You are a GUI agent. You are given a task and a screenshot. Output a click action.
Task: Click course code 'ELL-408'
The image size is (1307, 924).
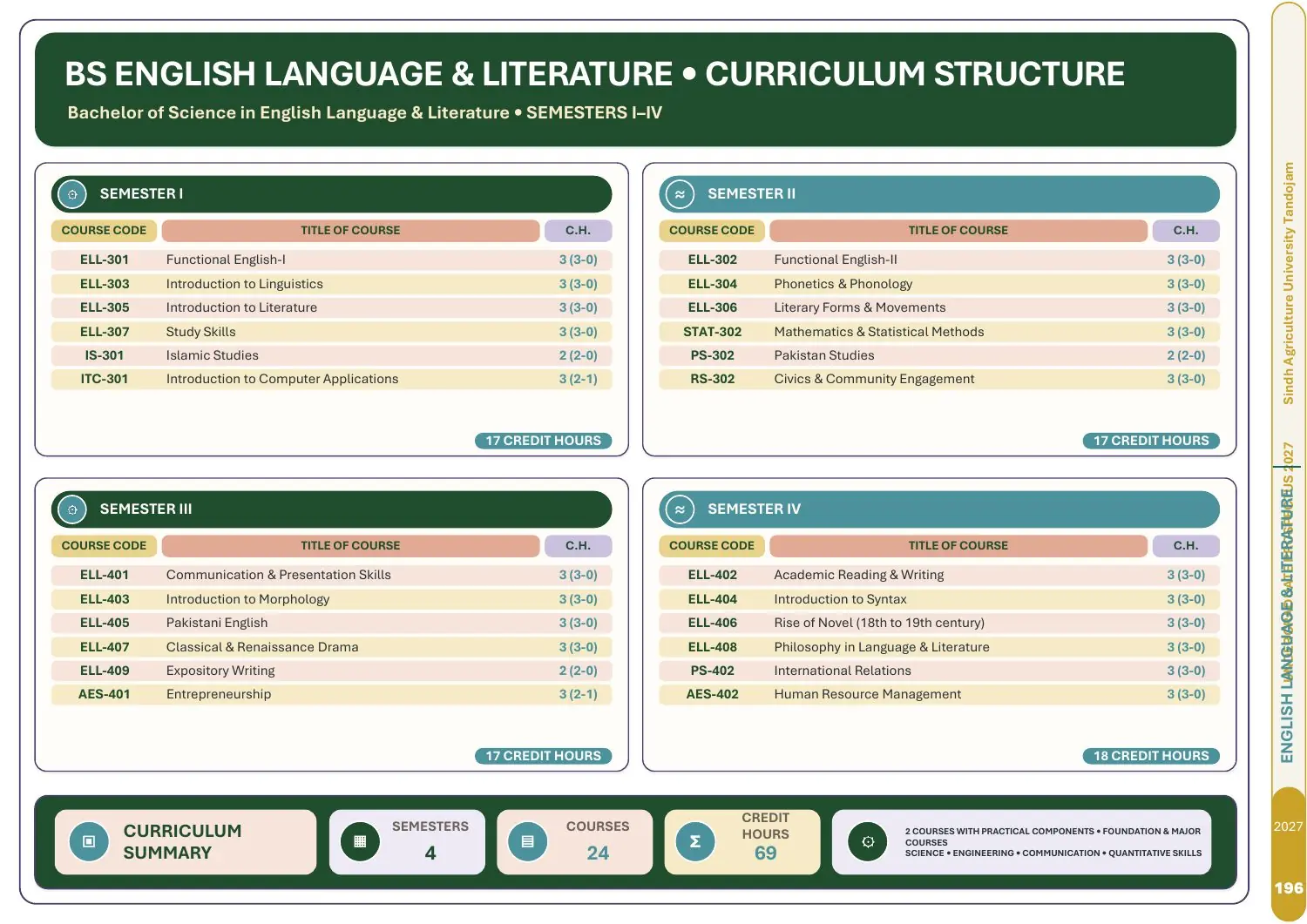coord(713,647)
